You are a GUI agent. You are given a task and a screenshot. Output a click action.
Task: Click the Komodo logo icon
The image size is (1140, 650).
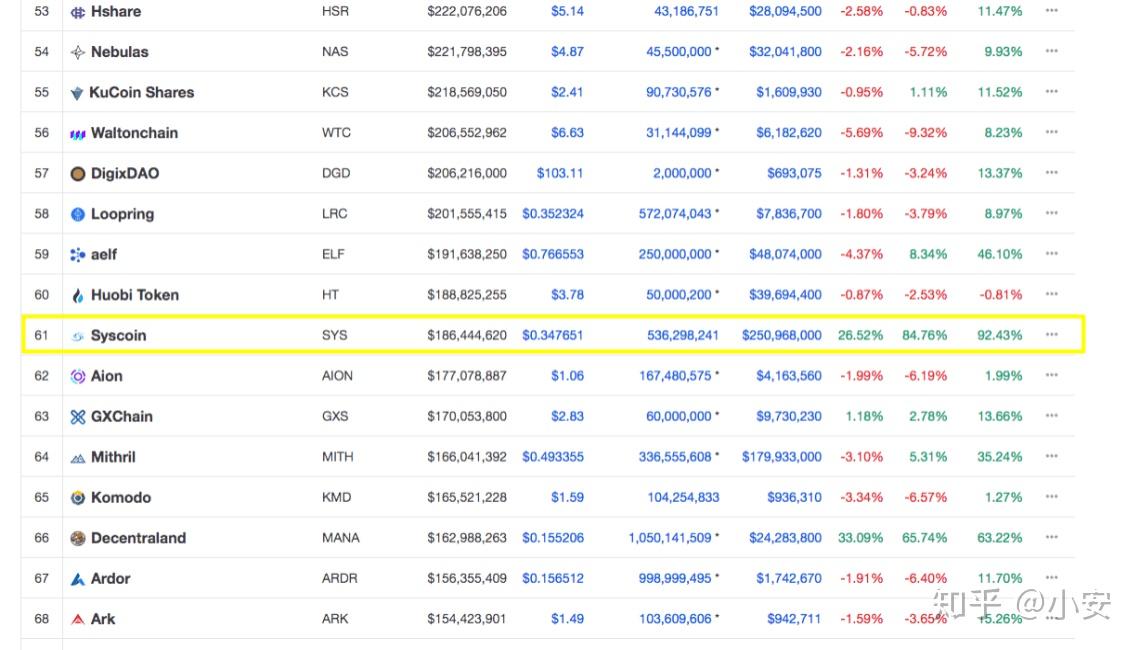click(x=78, y=498)
